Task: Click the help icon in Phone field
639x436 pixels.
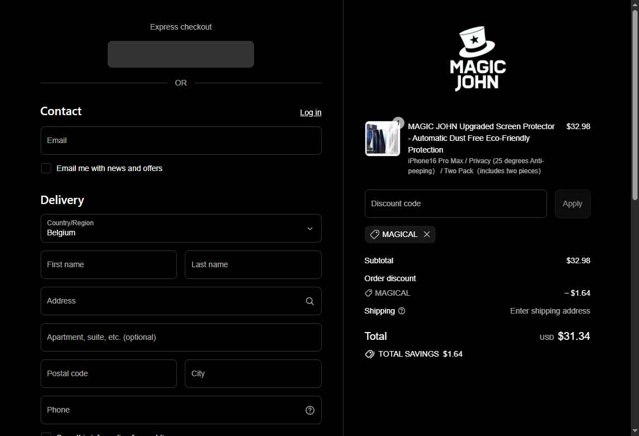Action: [310, 410]
